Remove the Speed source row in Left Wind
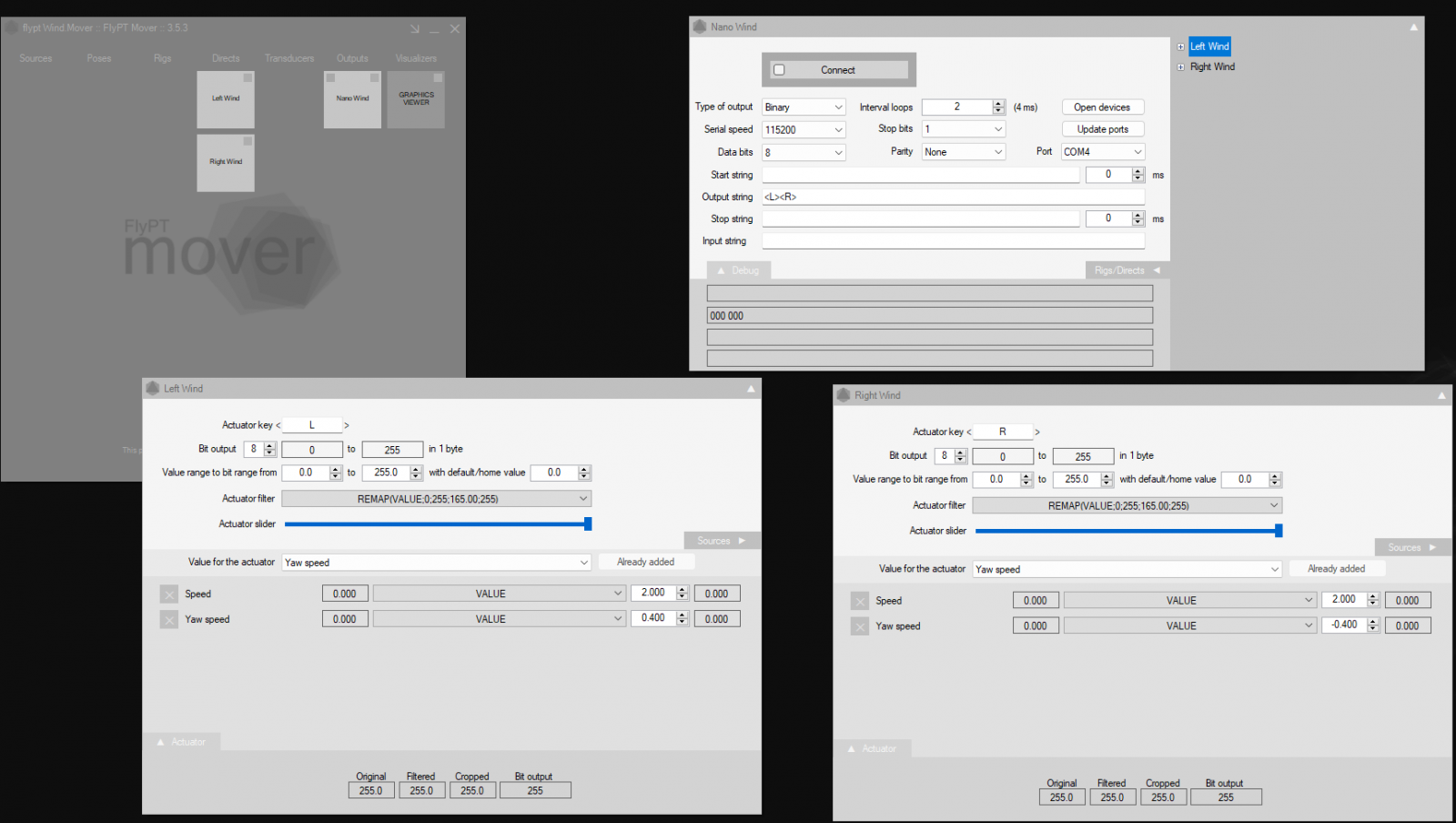1456x823 pixels. (169, 594)
